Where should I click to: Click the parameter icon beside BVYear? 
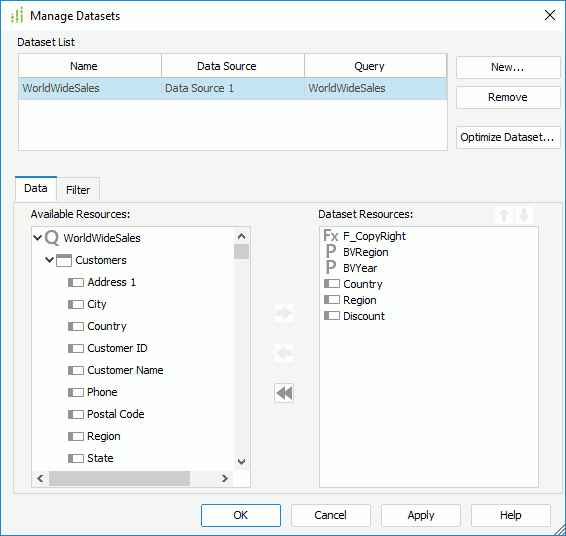[331, 267]
